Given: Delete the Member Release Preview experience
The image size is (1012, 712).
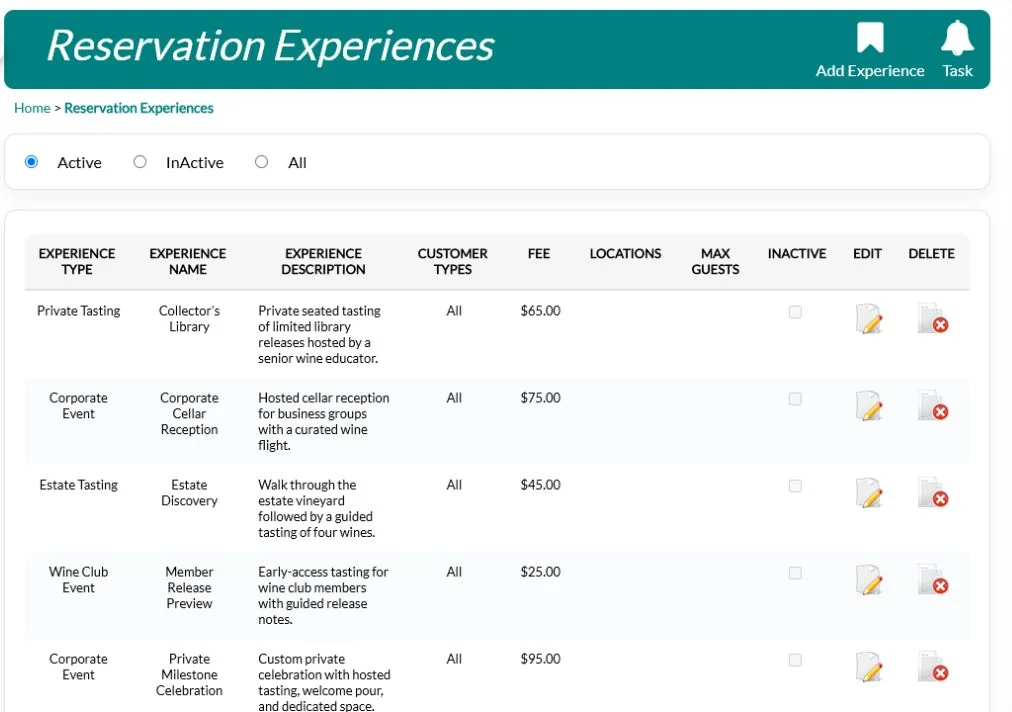Looking at the screenshot, I should click(x=933, y=580).
